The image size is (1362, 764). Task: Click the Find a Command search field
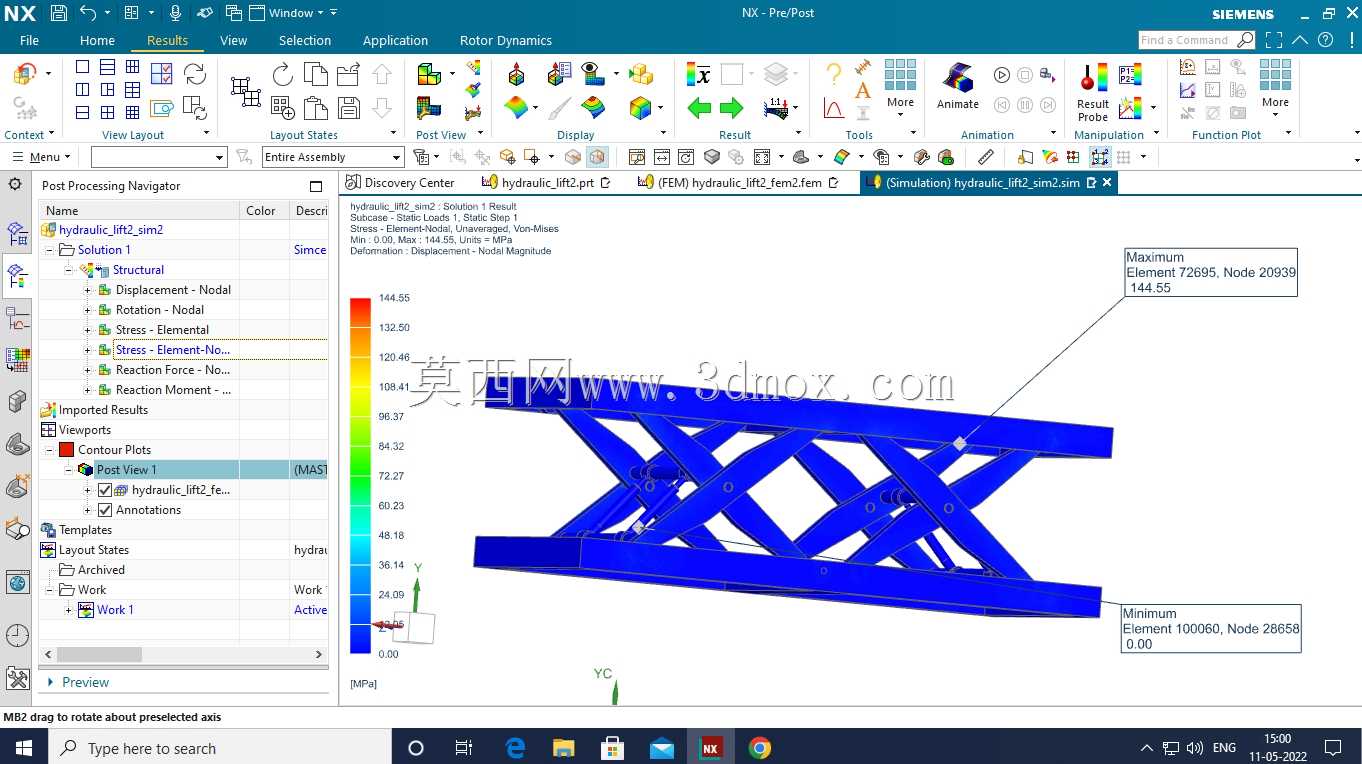point(1187,40)
